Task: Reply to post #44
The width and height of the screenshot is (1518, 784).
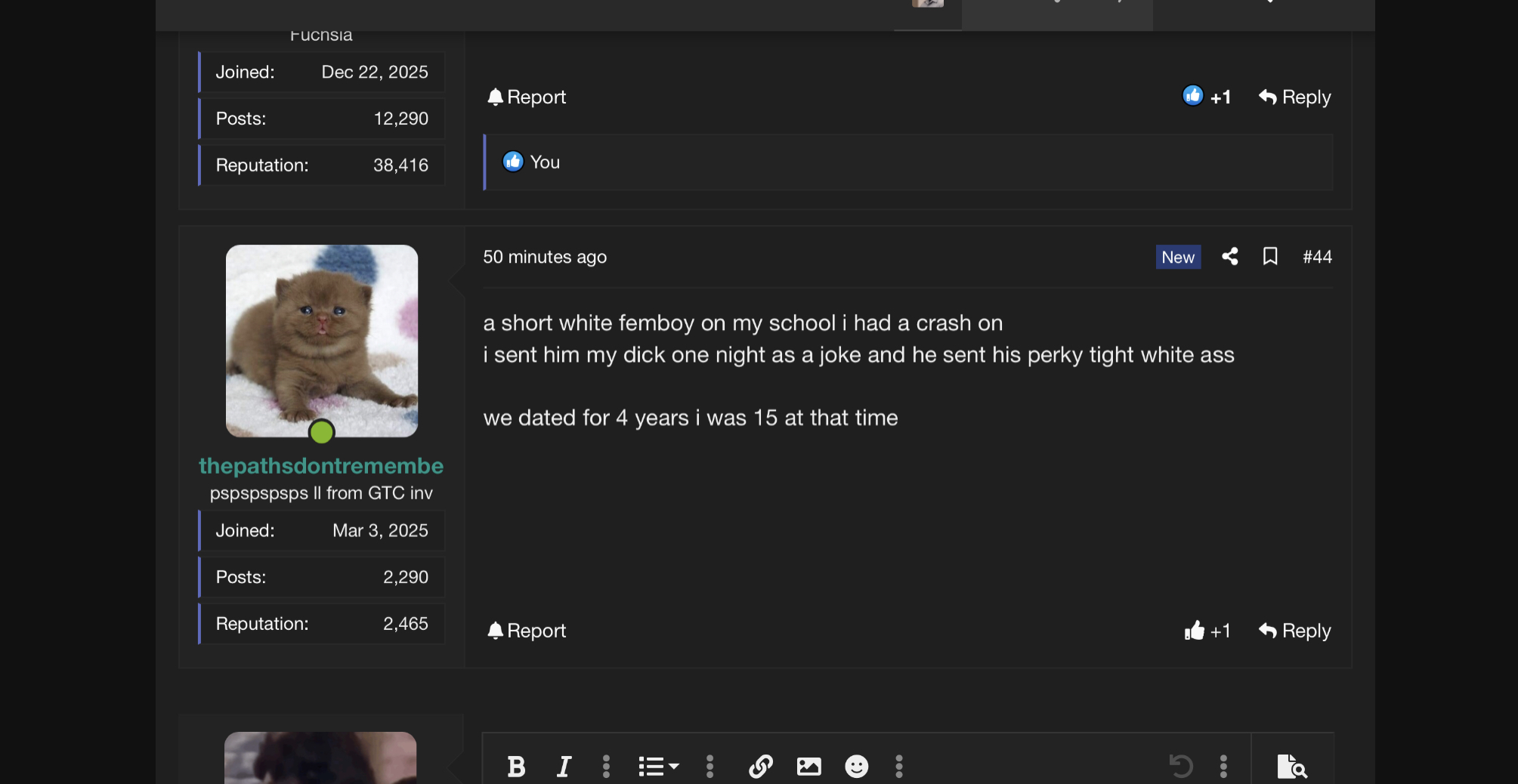Action: click(1294, 631)
